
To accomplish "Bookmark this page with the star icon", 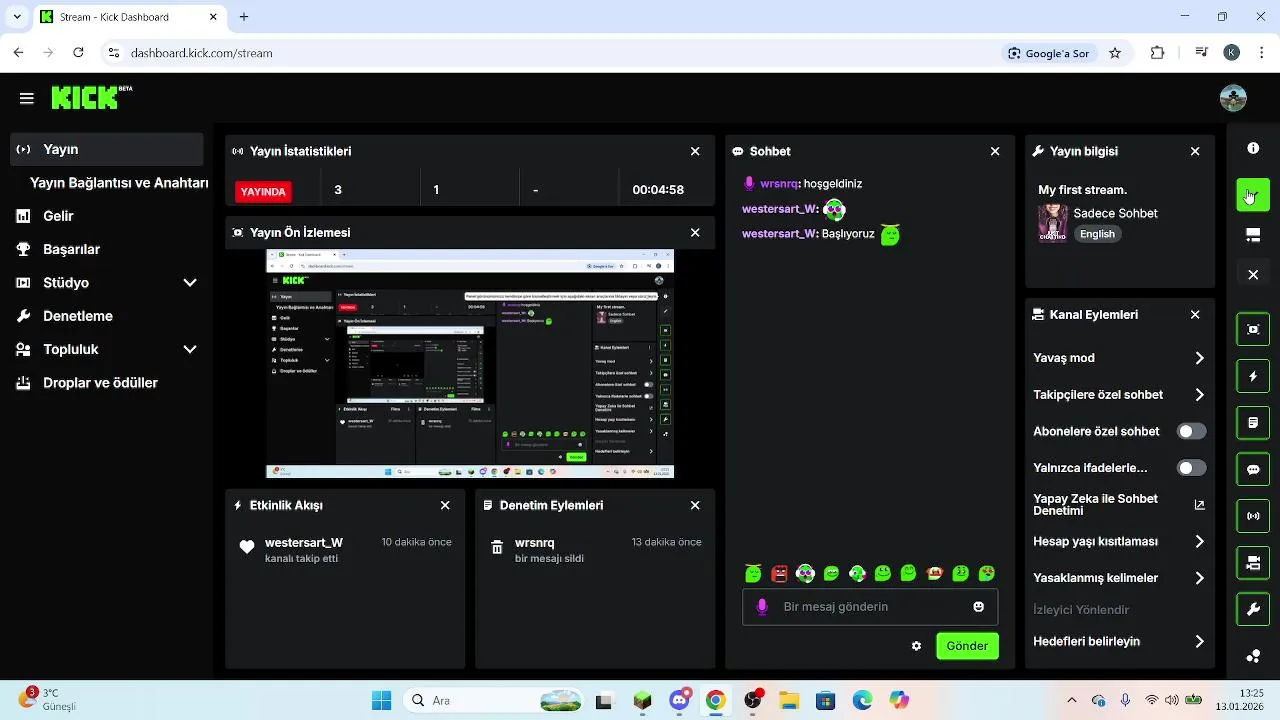I will [1115, 53].
